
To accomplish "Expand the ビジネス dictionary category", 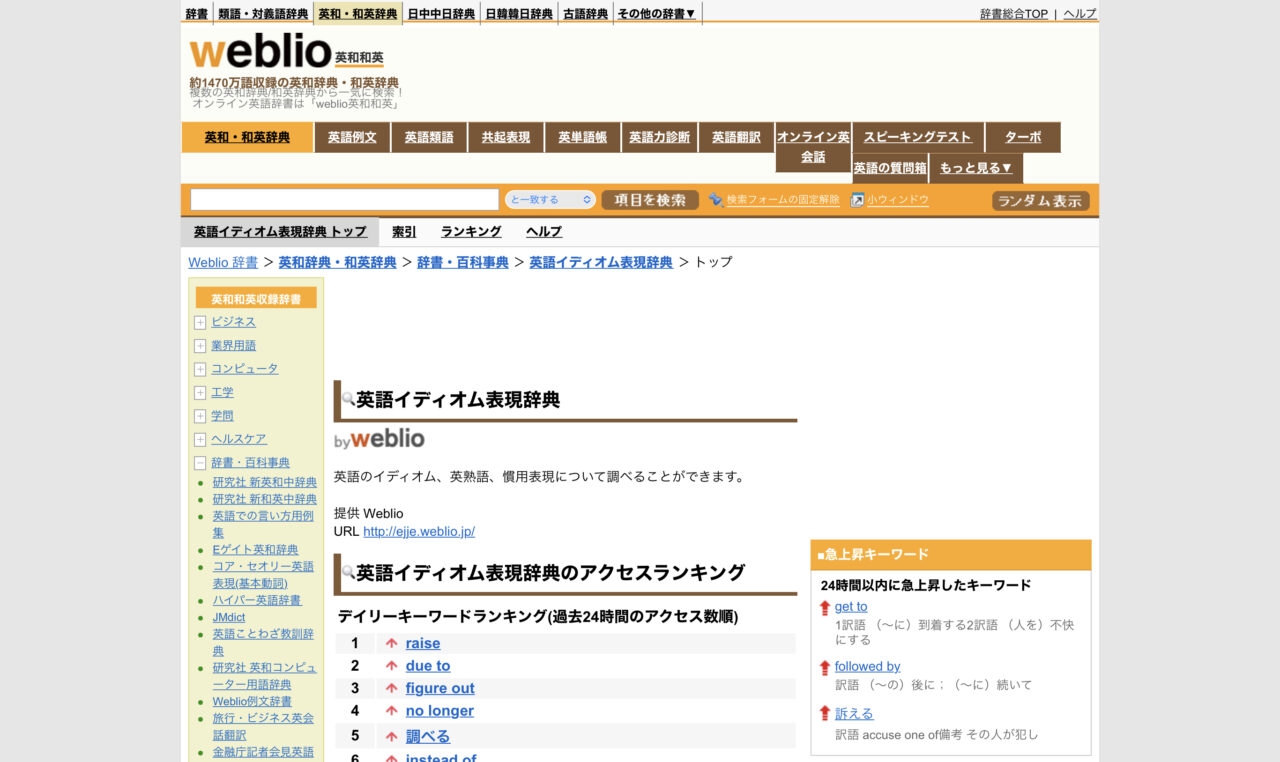I will pos(199,321).
